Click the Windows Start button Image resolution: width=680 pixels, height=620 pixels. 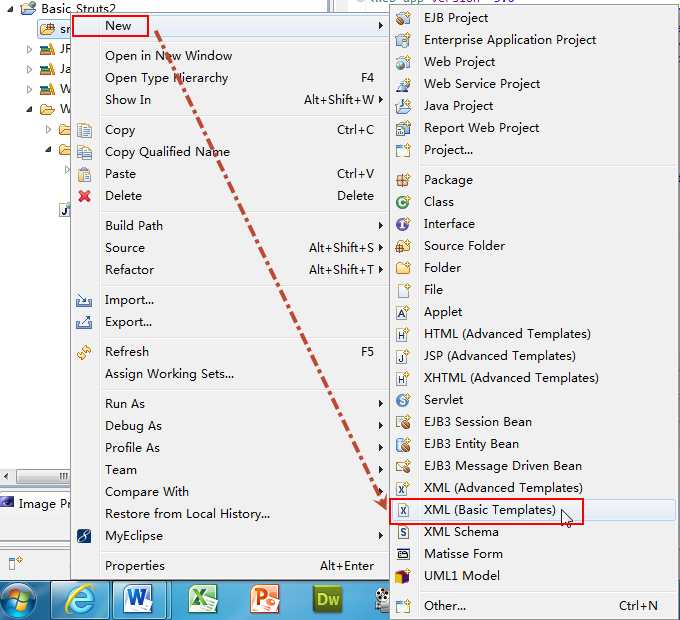(x=18, y=601)
